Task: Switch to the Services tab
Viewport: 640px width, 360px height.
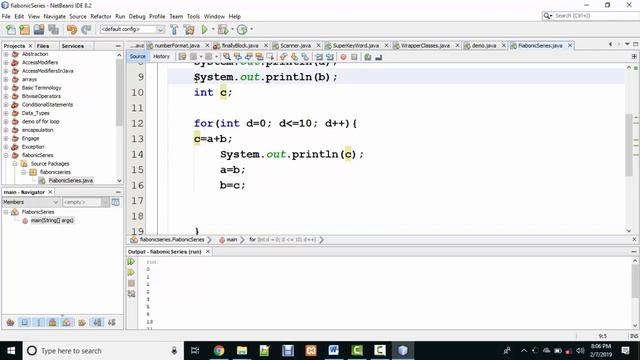Action: pos(73,46)
